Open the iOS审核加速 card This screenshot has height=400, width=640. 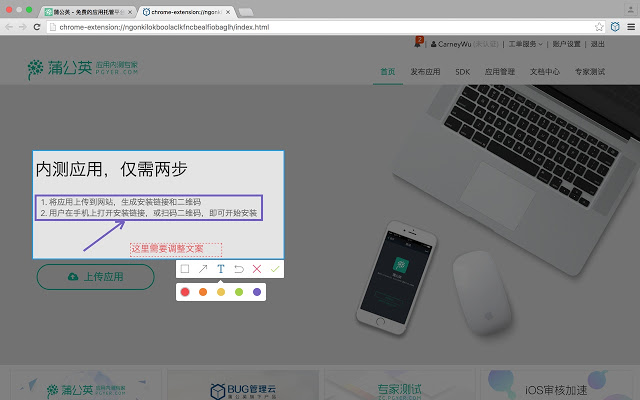point(556,385)
